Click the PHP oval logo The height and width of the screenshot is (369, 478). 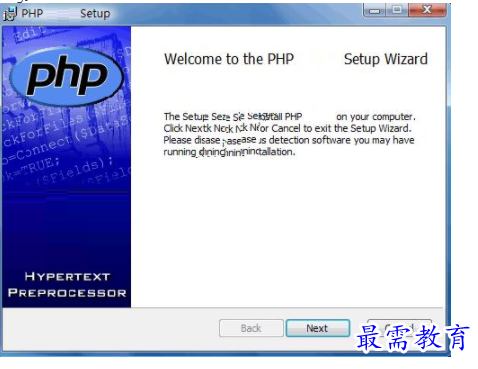67,77
